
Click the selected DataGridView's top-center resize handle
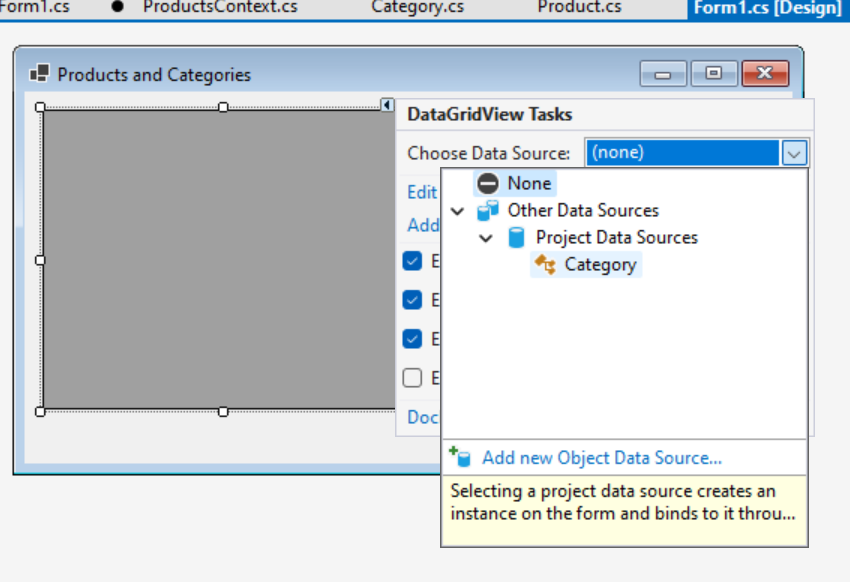[222, 106]
